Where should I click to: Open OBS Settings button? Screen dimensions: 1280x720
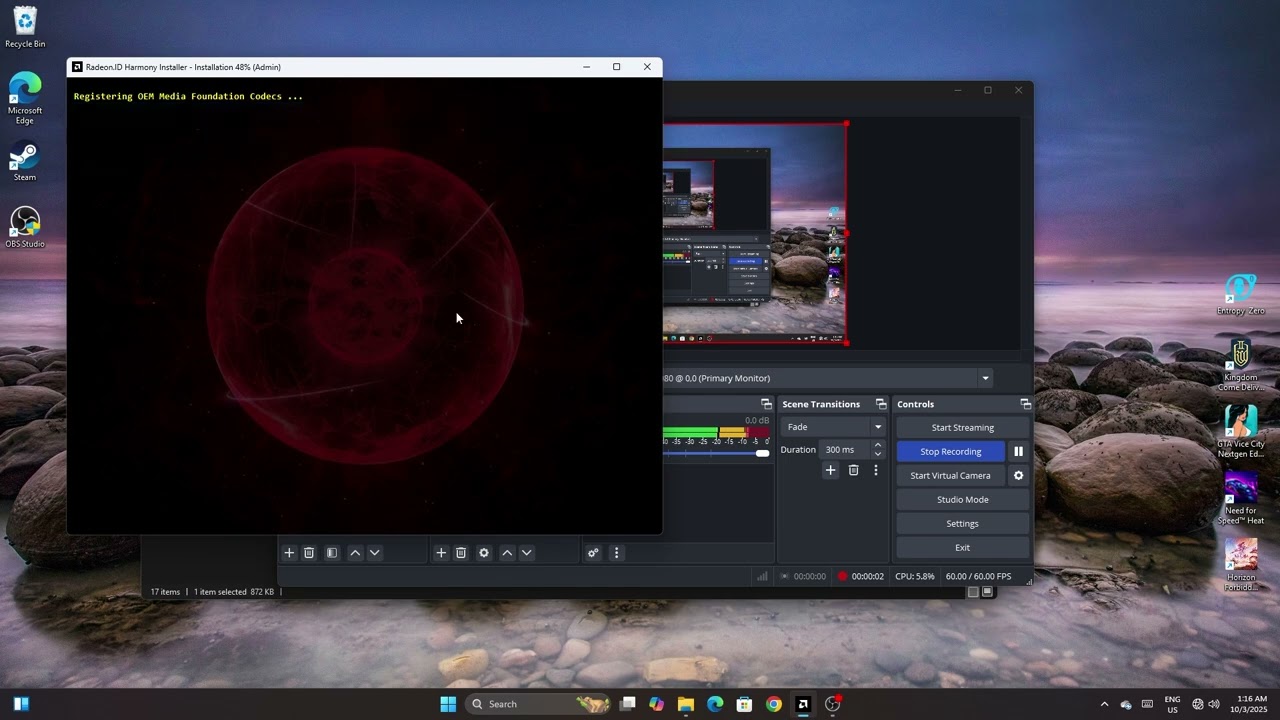click(x=962, y=524)
